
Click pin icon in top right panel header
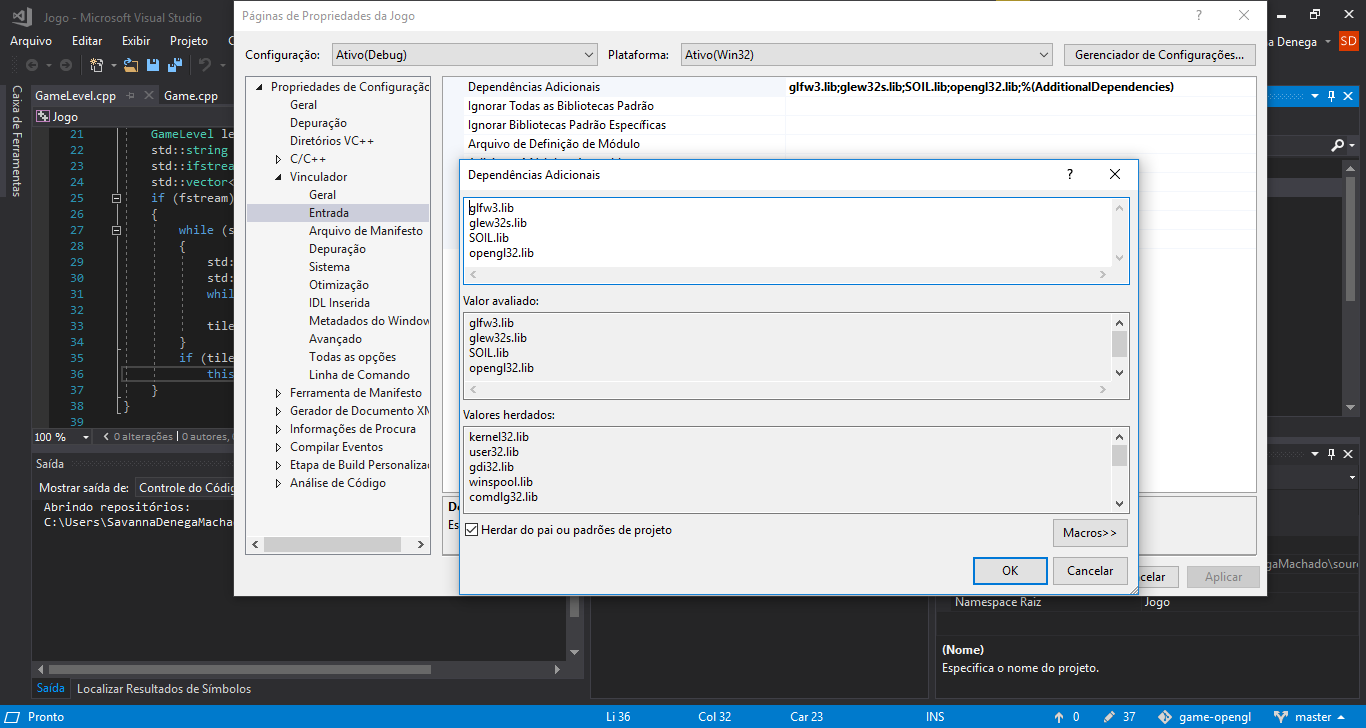click(x=1331, y=96)
